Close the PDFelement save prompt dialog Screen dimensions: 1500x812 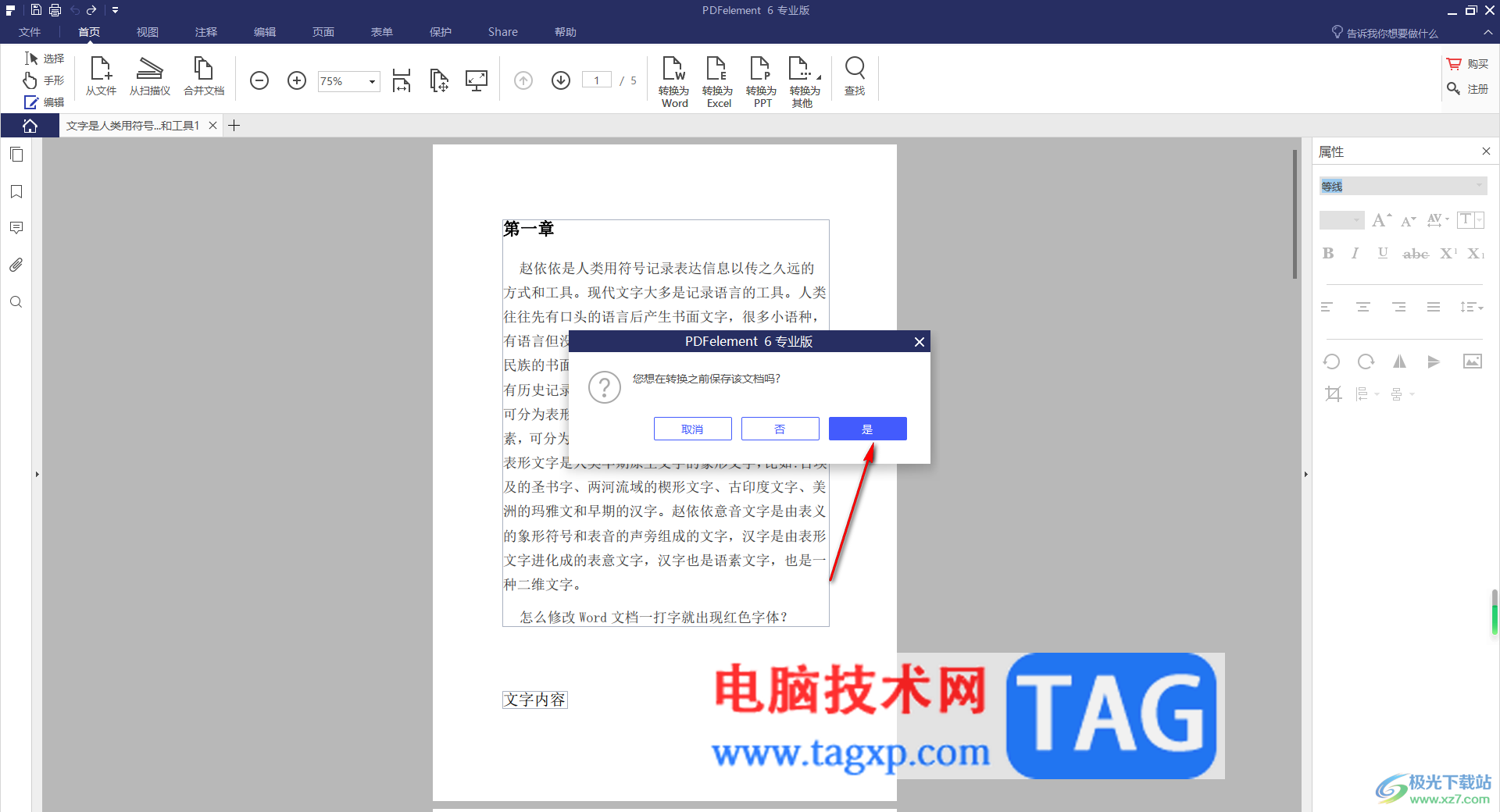click(x=920, y=341)
